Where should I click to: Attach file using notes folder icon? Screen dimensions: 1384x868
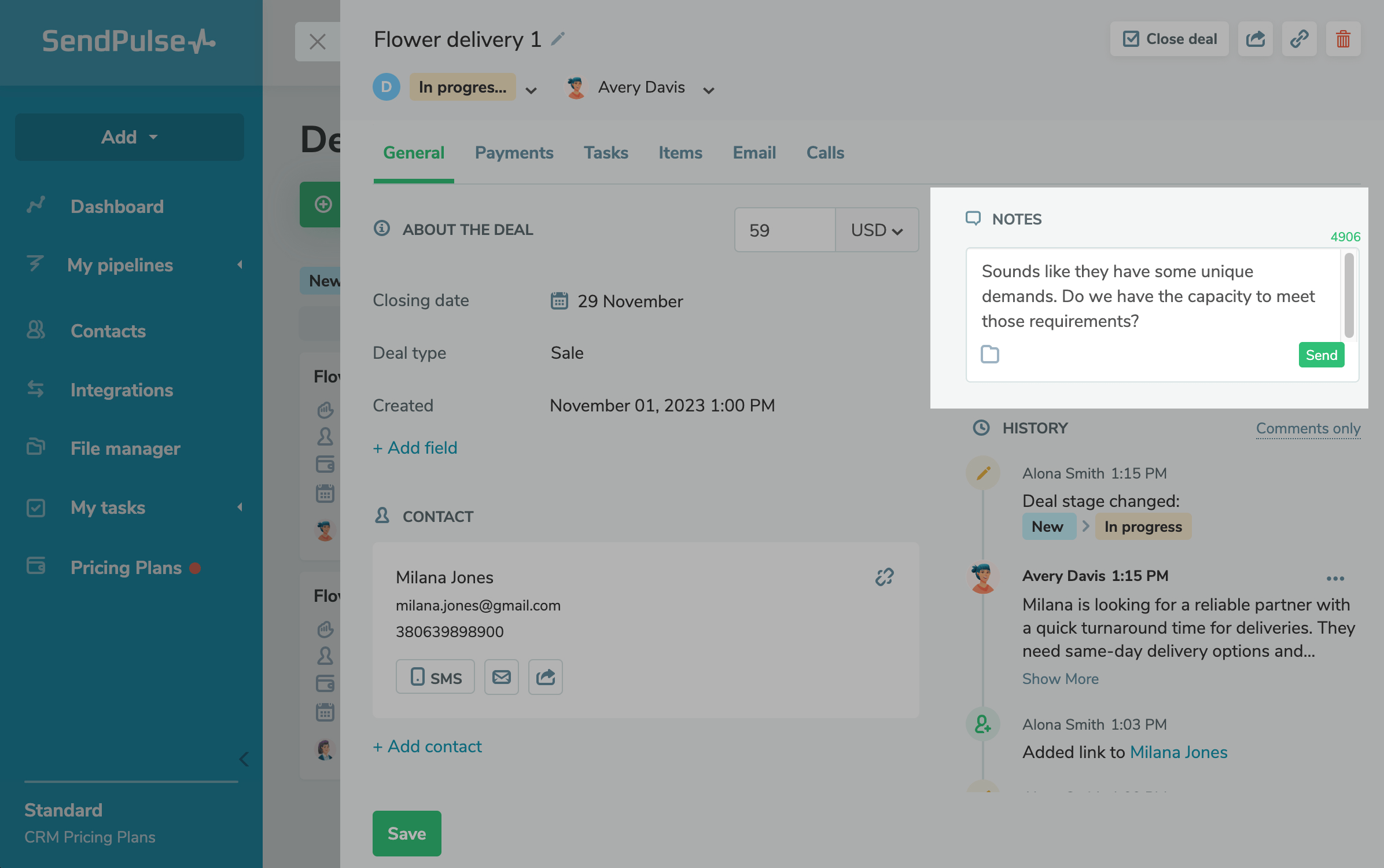coord(990,354)
